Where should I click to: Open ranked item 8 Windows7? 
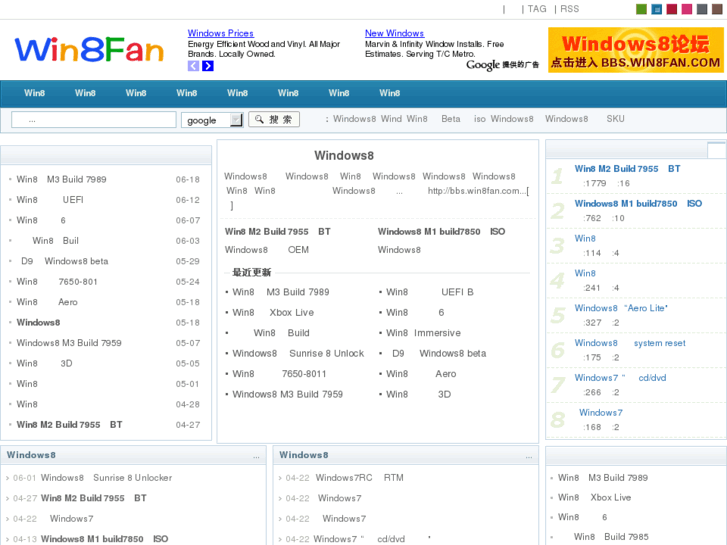(601, 412)
